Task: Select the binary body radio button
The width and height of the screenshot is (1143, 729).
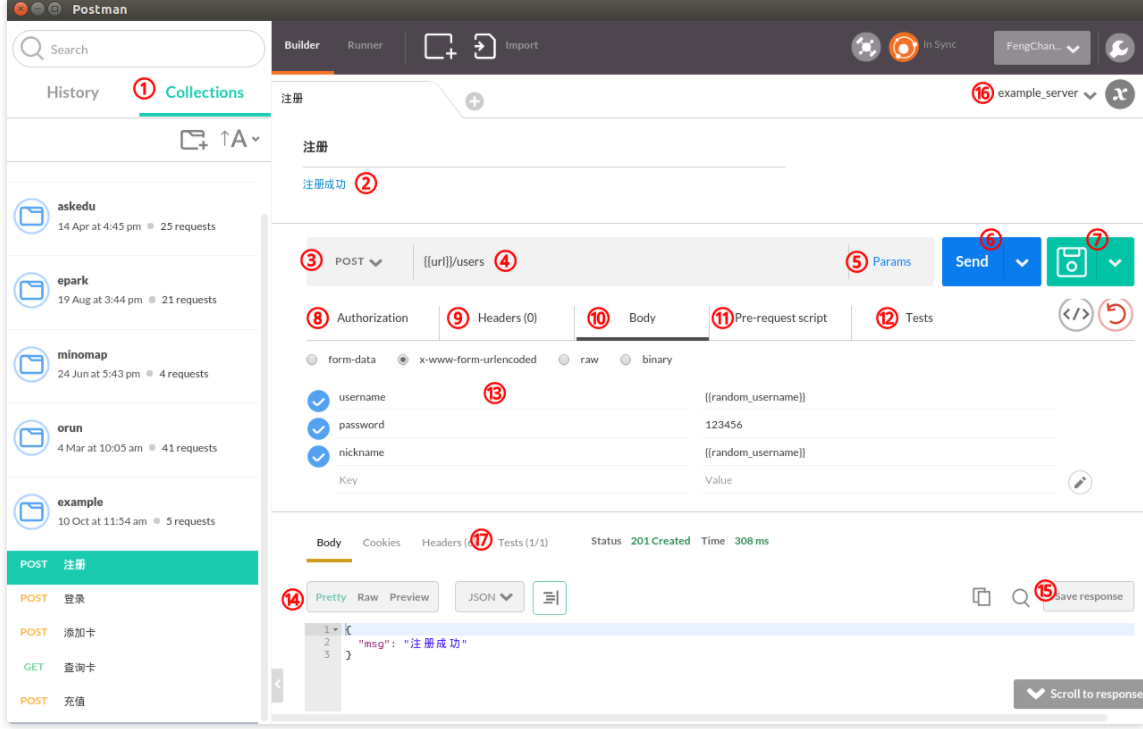Action: pos(625,359)
